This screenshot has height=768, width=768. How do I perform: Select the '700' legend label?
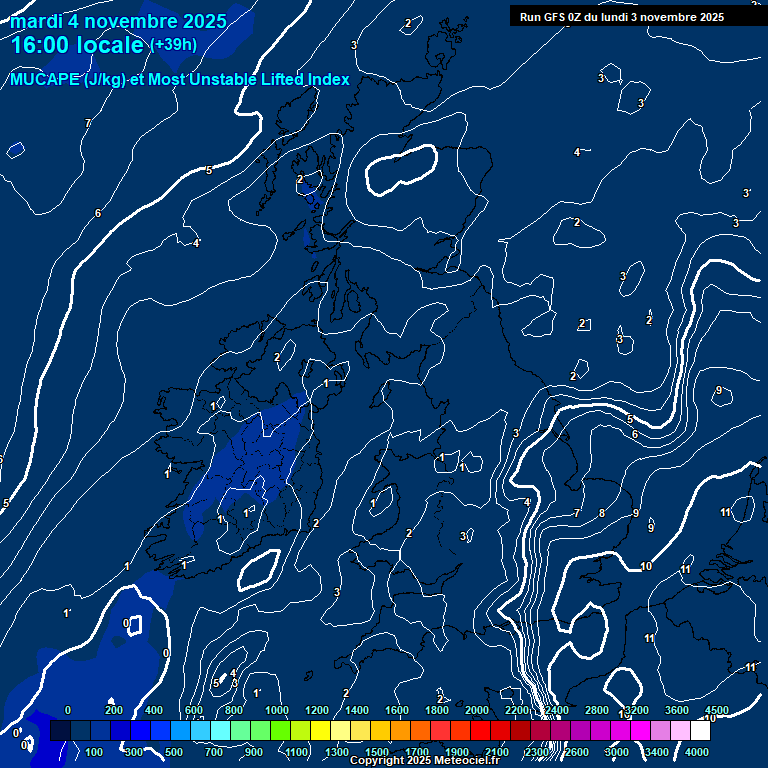coord(214,752)
